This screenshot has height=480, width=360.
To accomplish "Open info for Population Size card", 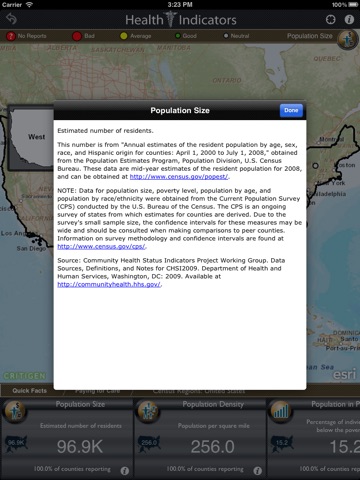I will pyautogui.click(x=125, y=470).
